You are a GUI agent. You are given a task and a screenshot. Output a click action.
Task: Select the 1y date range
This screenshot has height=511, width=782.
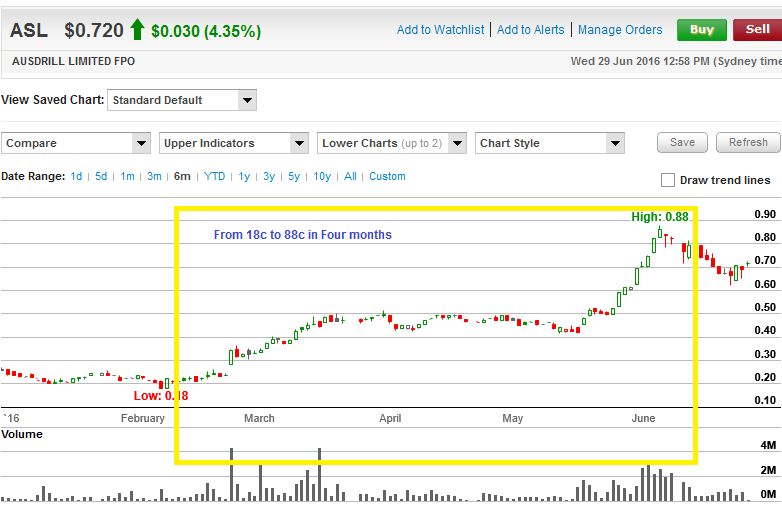[x=244, y=176]
